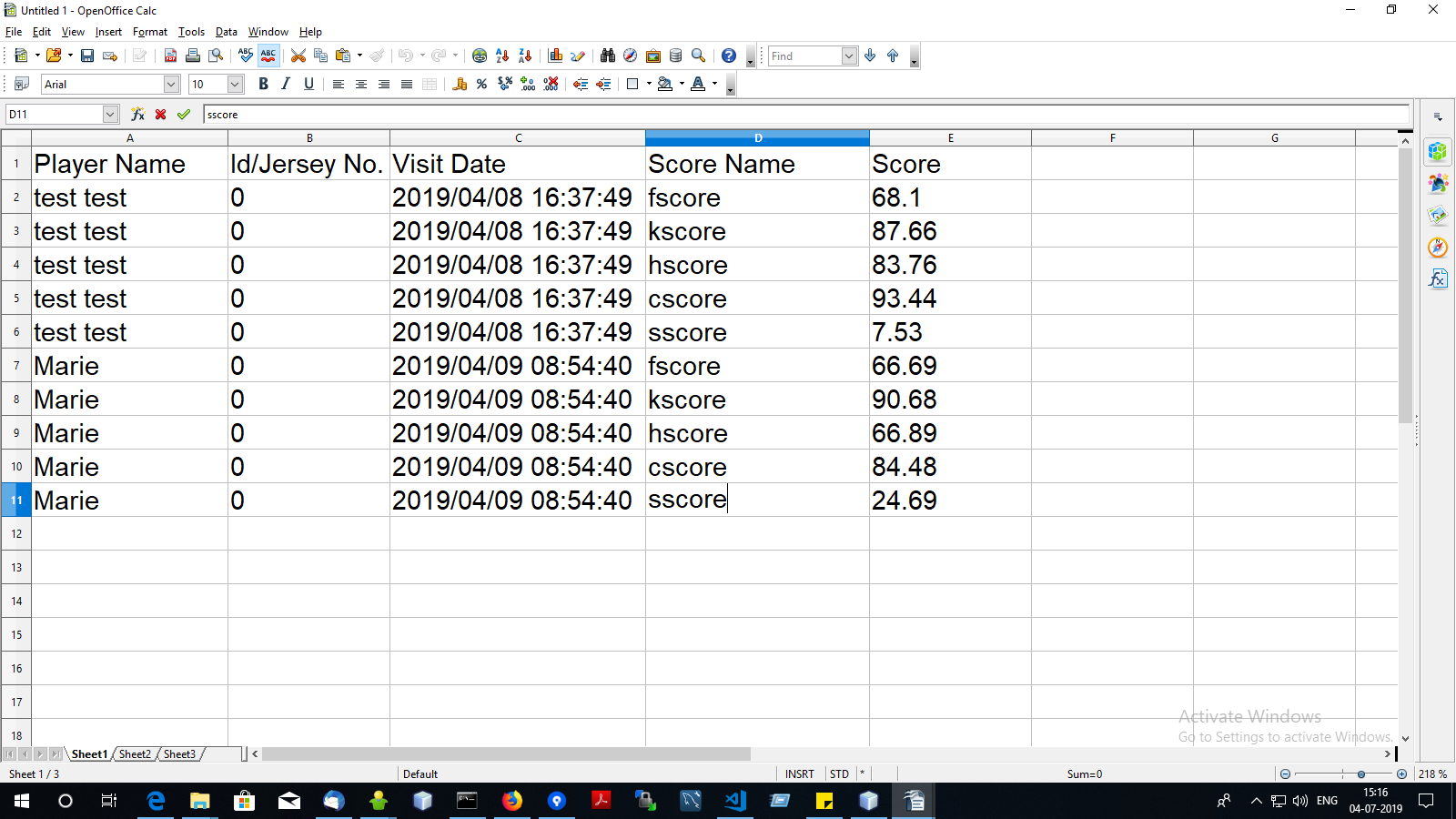This screenshot has width=1456, height=819.
Task: Apply currency number format
Action: click(x=460, y=84)
